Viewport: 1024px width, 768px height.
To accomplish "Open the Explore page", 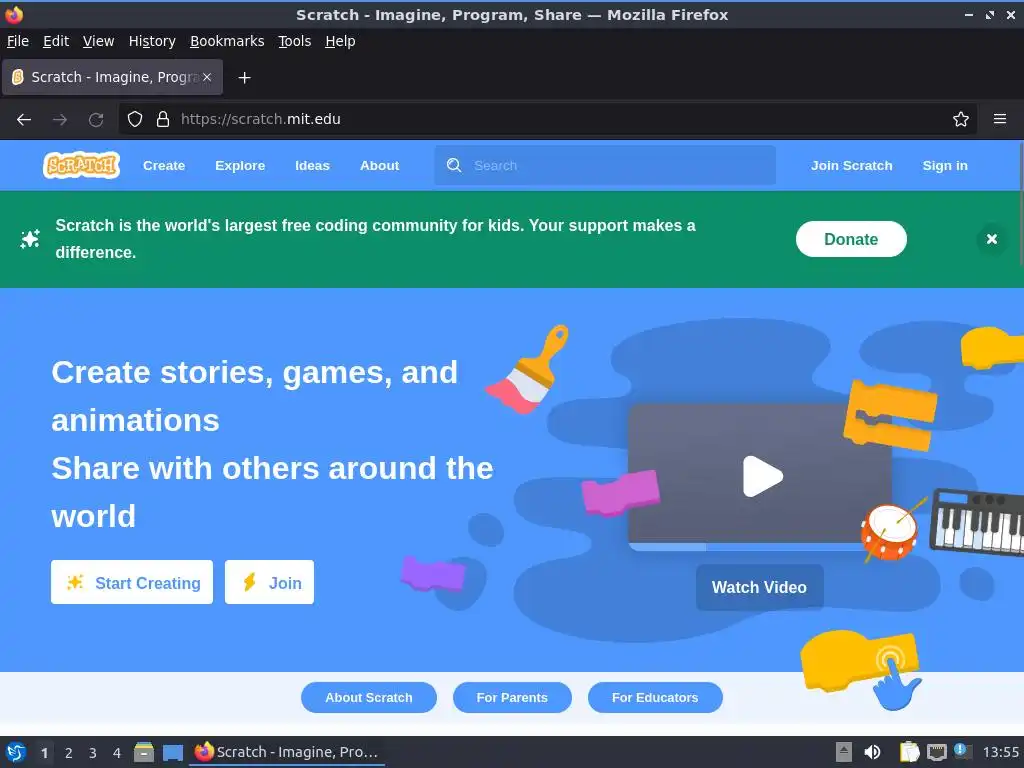I will [x=240, y=166].
